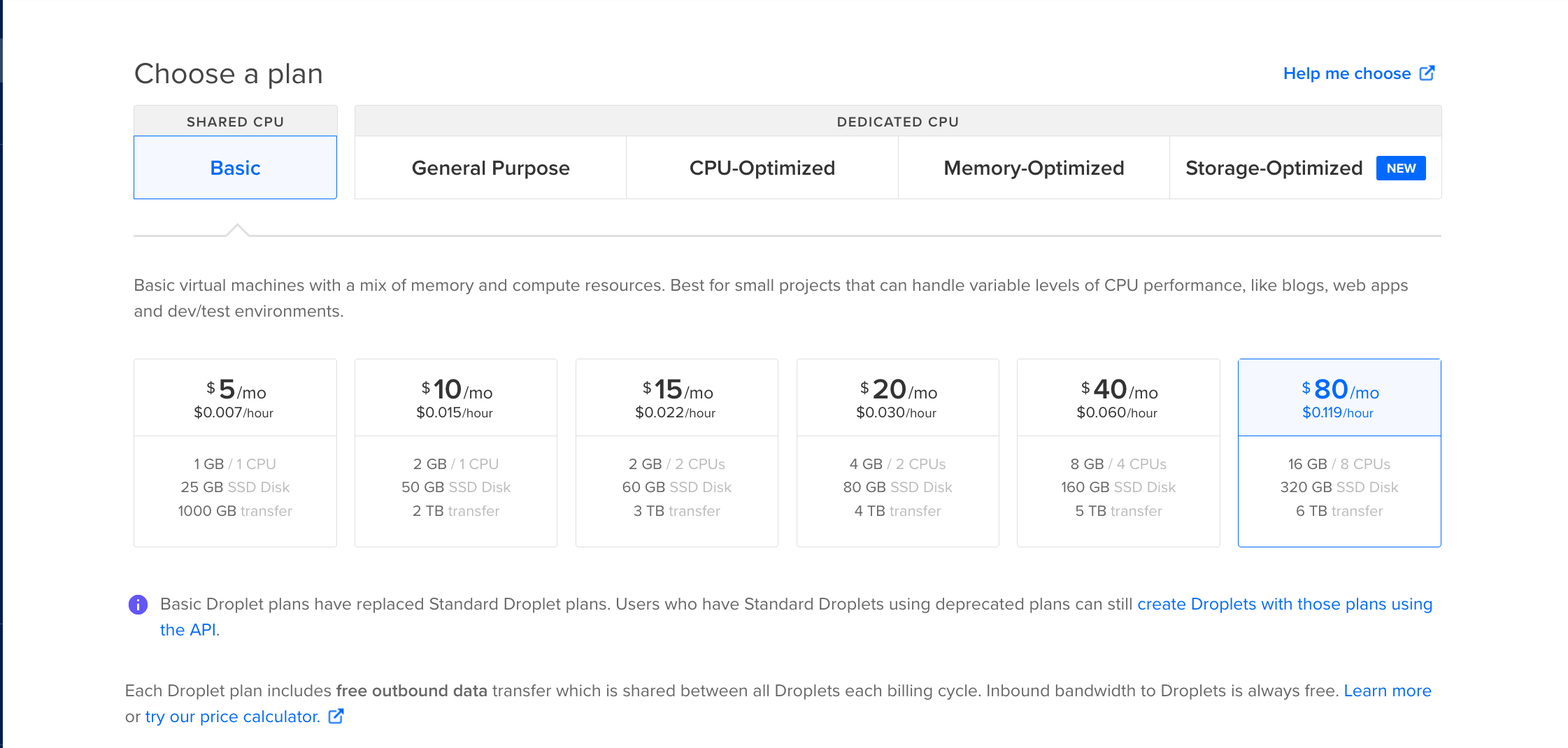Select the $5/mo plan card

click(235, 453)
